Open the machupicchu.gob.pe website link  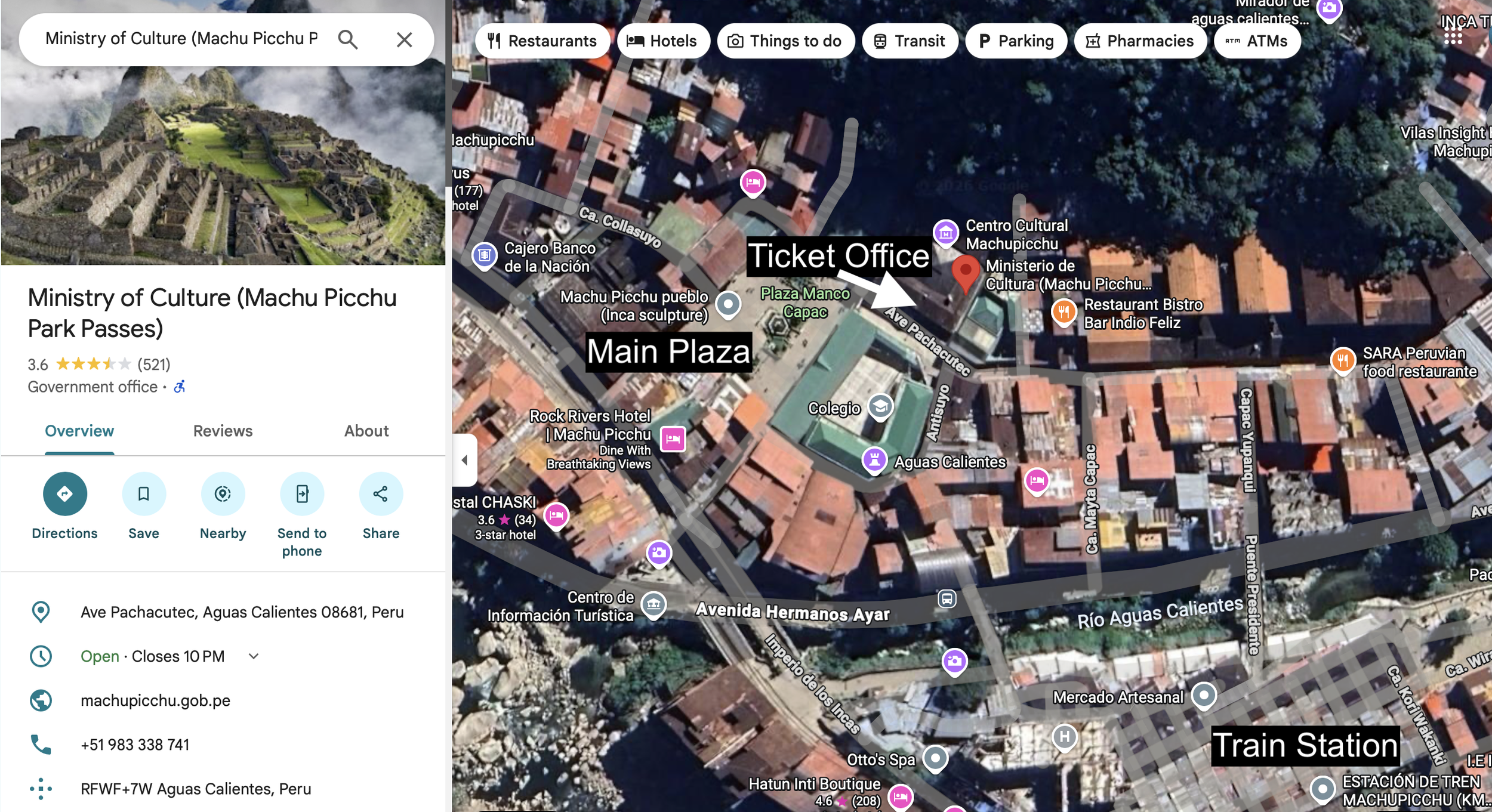(x=155, y=700)
